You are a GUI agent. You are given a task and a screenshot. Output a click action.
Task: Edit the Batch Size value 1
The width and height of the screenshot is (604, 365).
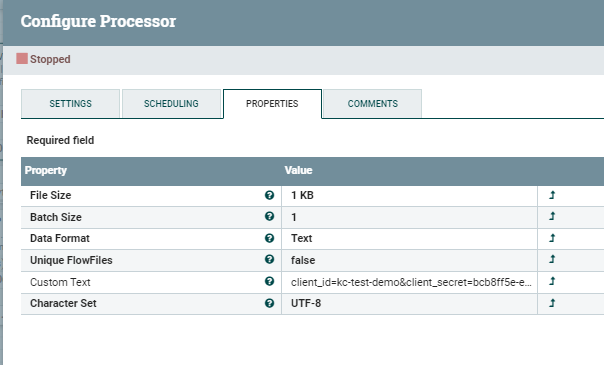[409, 217]
